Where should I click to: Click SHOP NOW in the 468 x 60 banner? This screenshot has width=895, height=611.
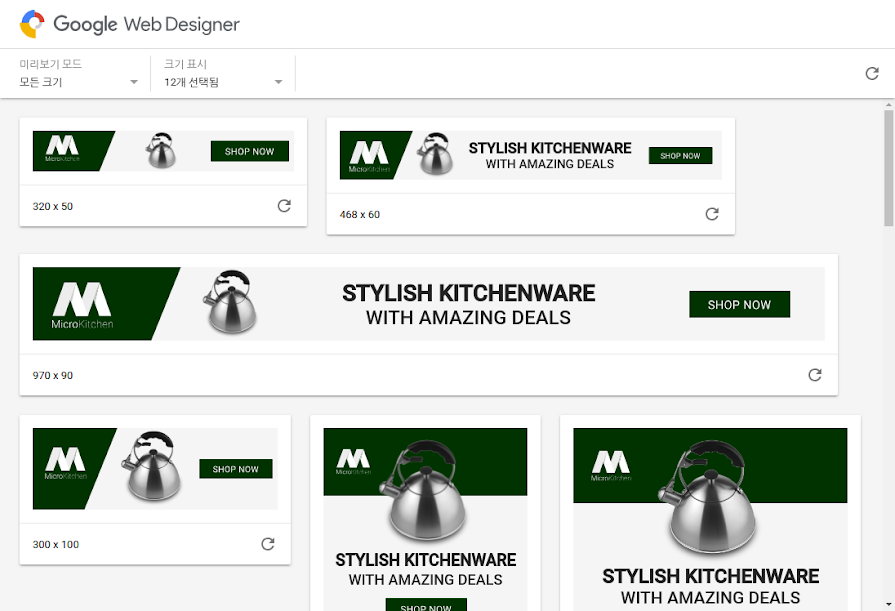click(x=680, y=155)
